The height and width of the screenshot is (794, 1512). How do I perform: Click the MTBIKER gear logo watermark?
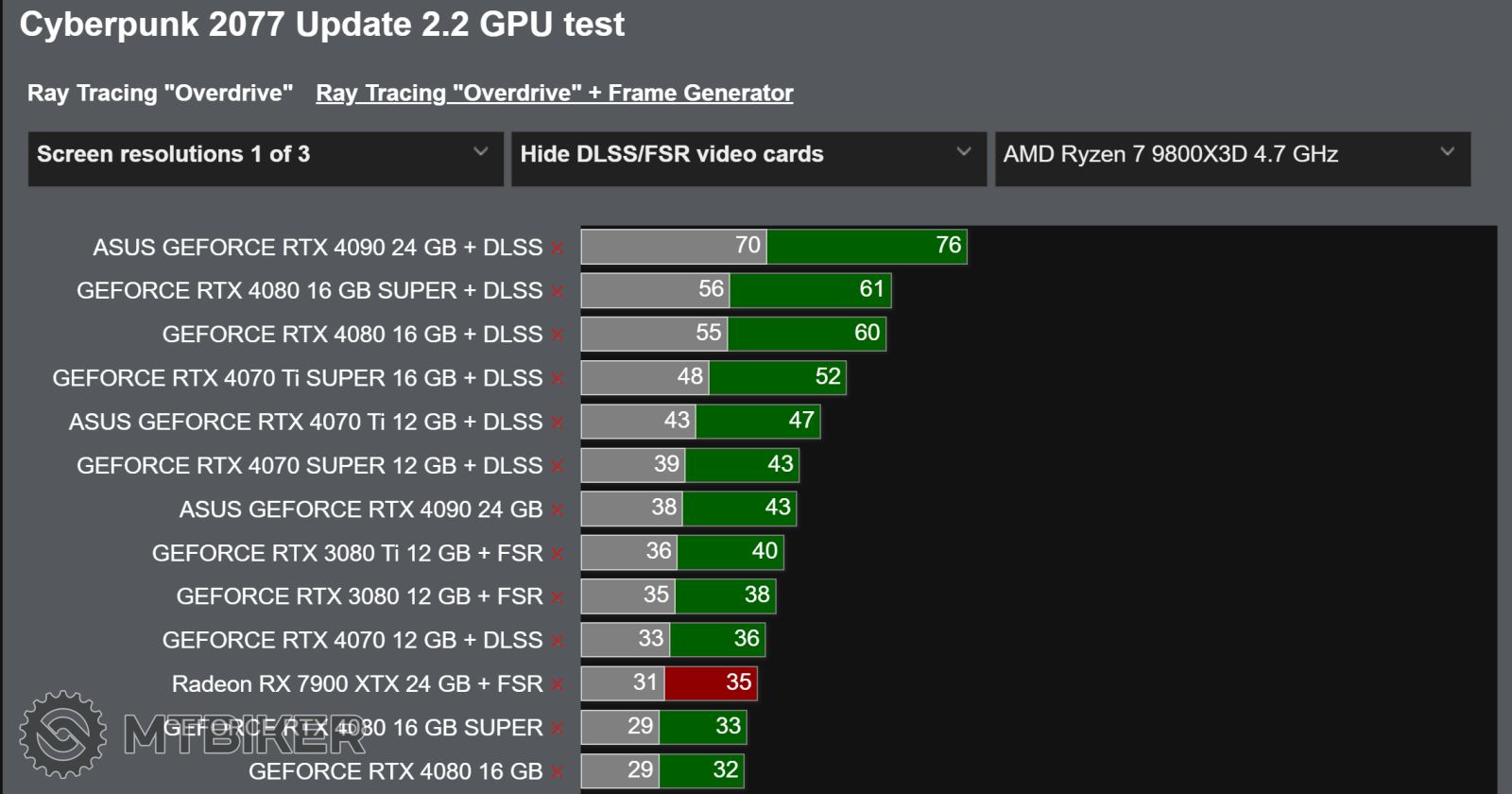pyautogui.click(x=63, y=734)
